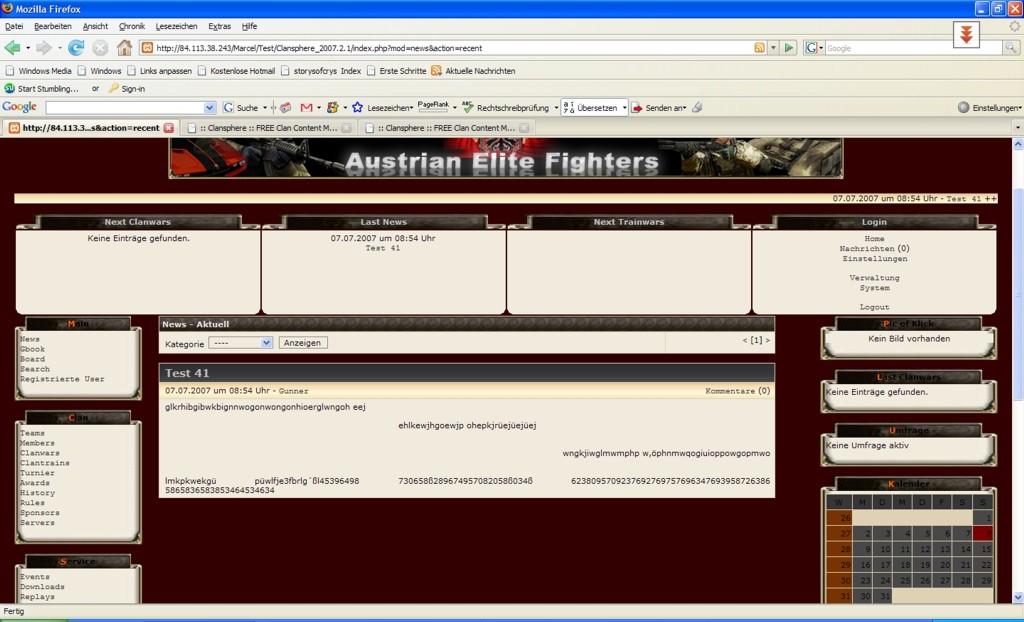Open the Kostenlose Hotmail bookmark
The image size is (1024, 622).
coord(236,71)
